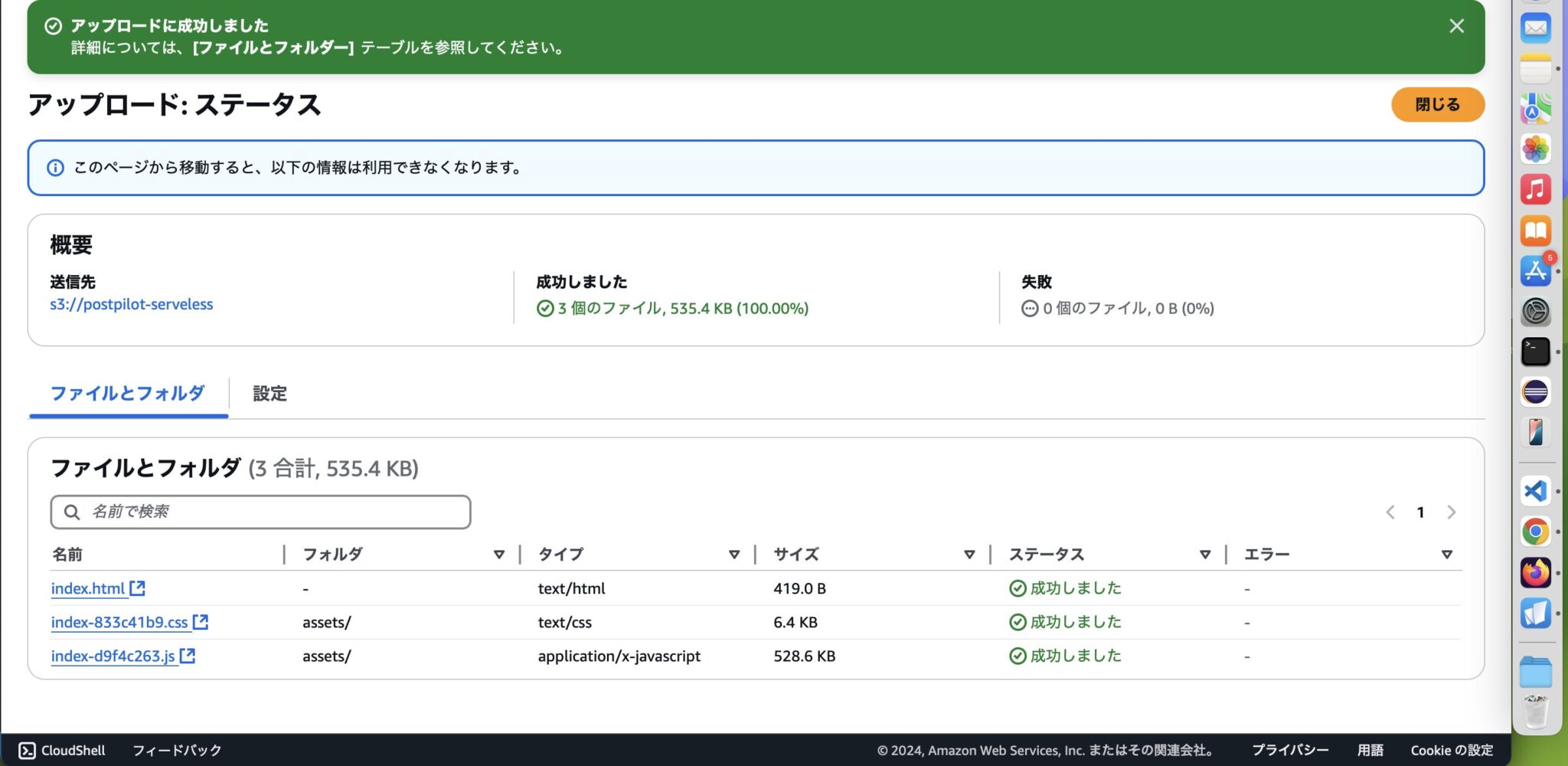Open the ステータス column filter dropdown
The width and height of the screenshot is (1568, 766).
pos(1205,553)
